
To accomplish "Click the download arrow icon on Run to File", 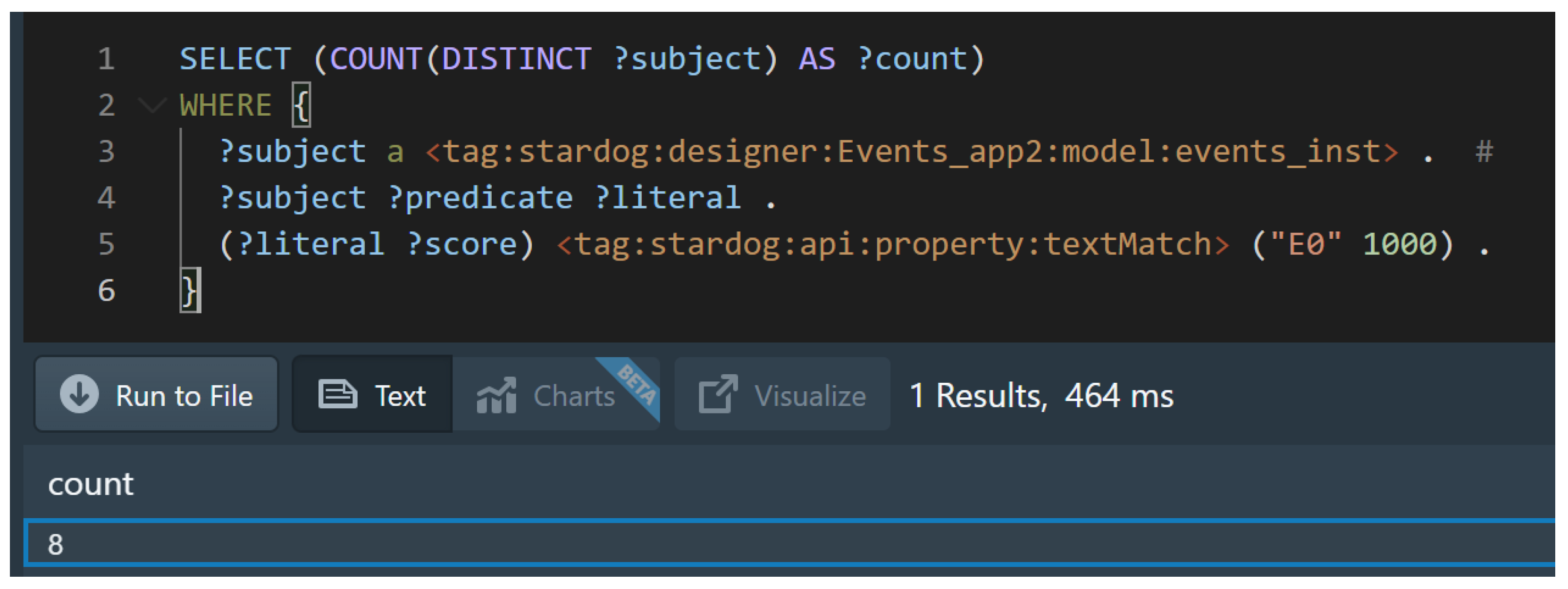I will pos(79,394).
